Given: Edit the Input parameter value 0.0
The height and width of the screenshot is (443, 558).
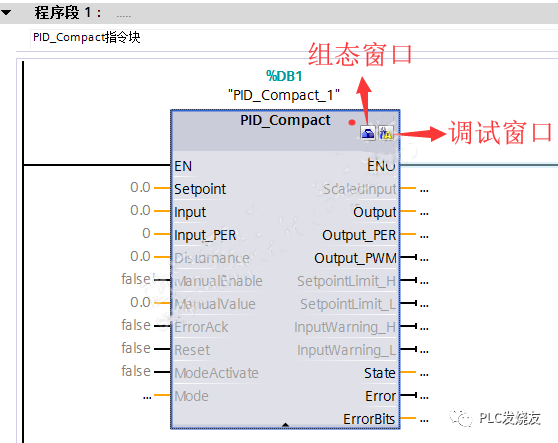Looking at the screenshot, I should (x=140, y=210).
